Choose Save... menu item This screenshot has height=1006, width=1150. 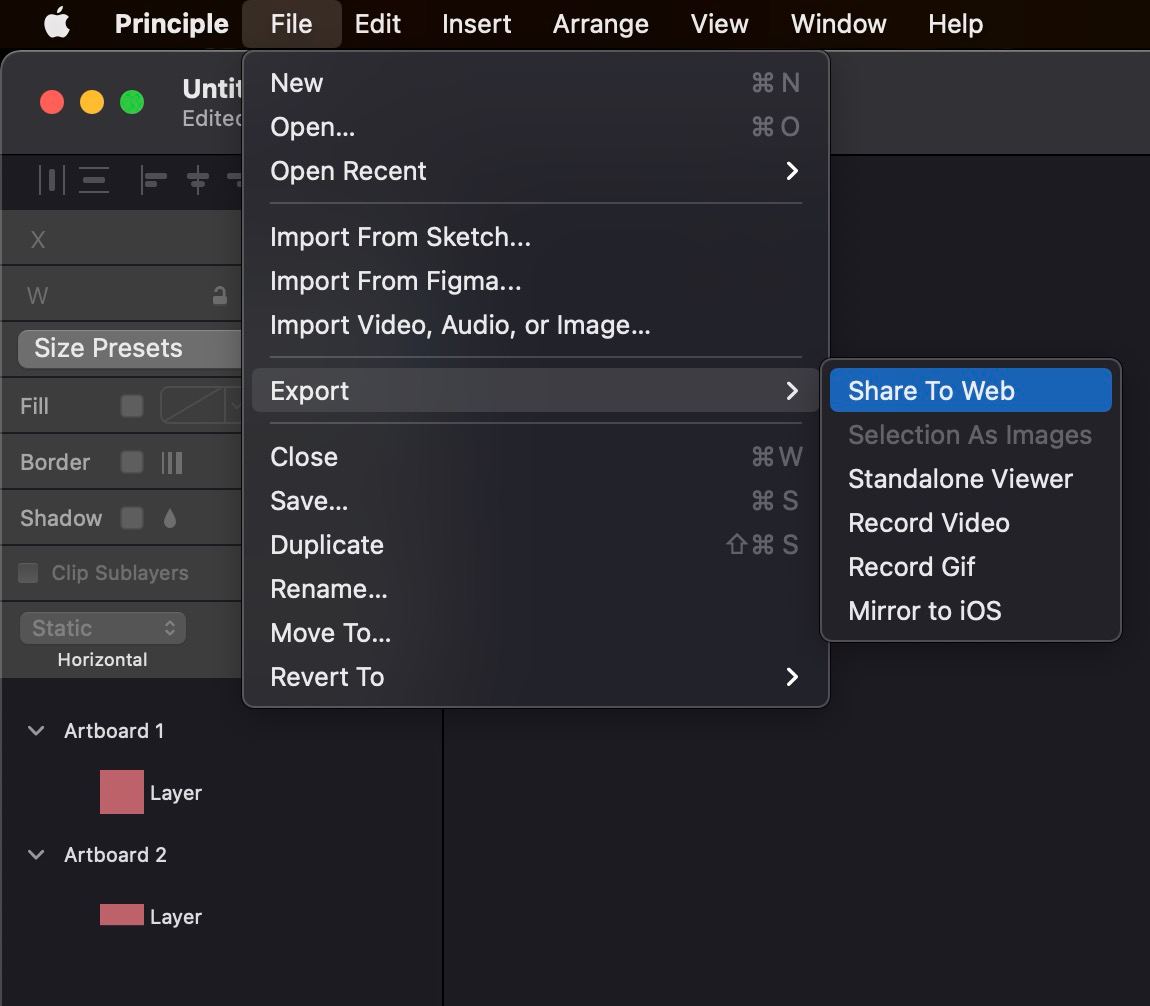[535, 501]
